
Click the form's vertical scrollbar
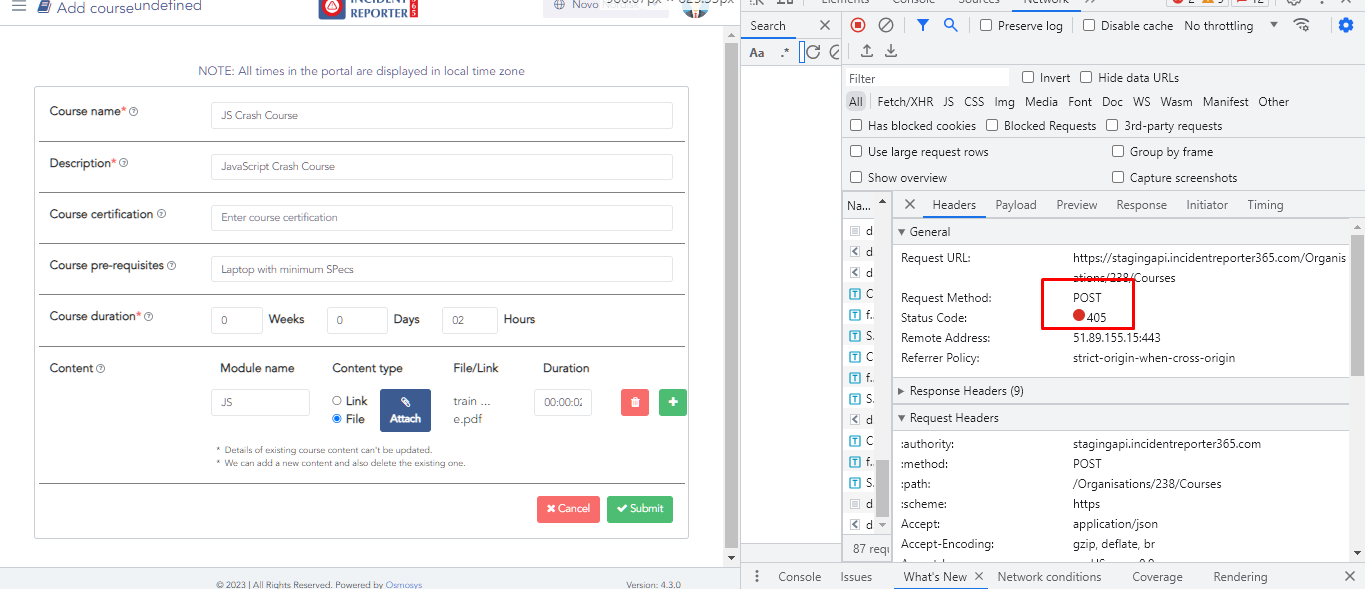tap(731, 300)
